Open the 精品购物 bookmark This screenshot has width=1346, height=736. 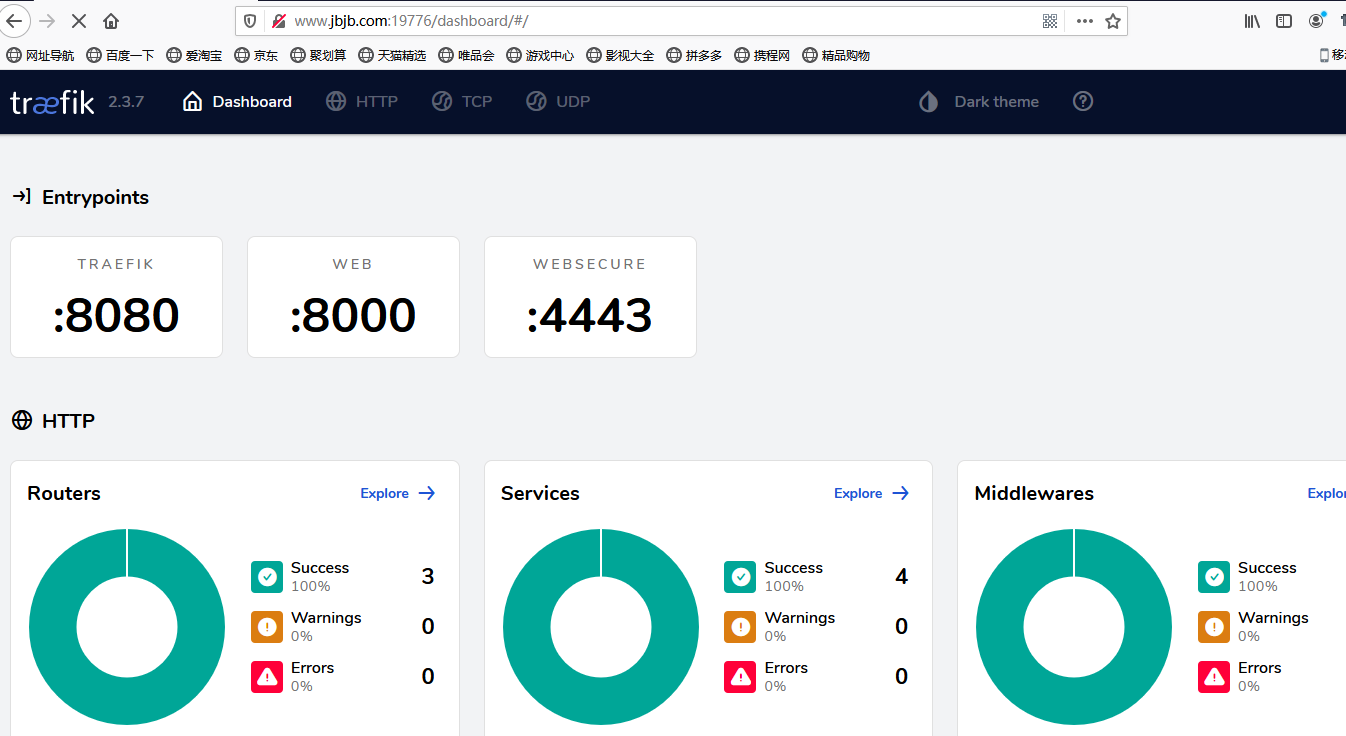point(836,56)
